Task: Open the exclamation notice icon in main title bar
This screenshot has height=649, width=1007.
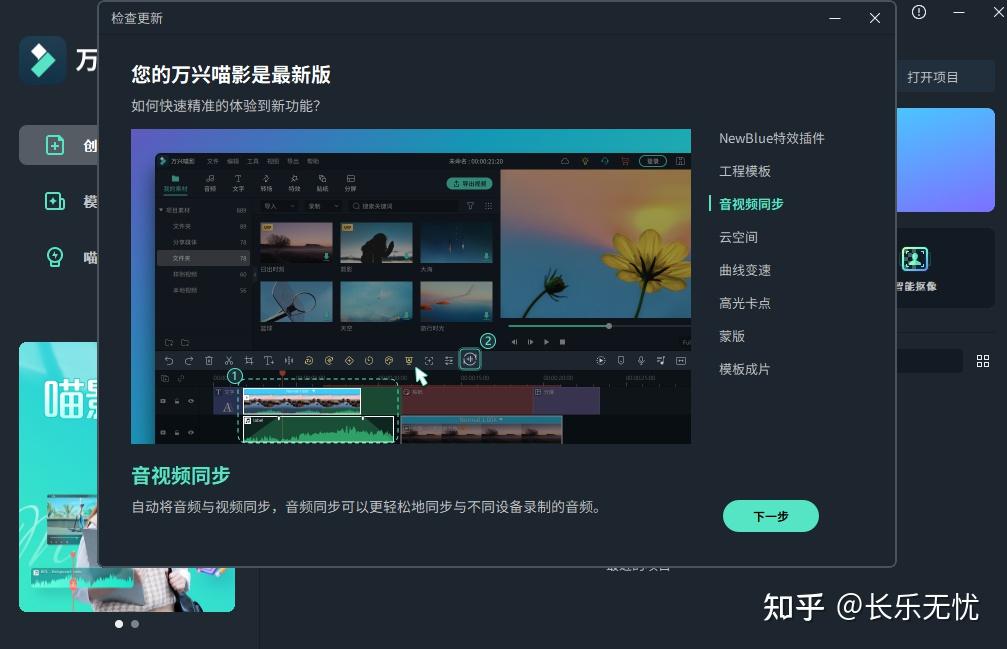Action: tap(919, 12)
